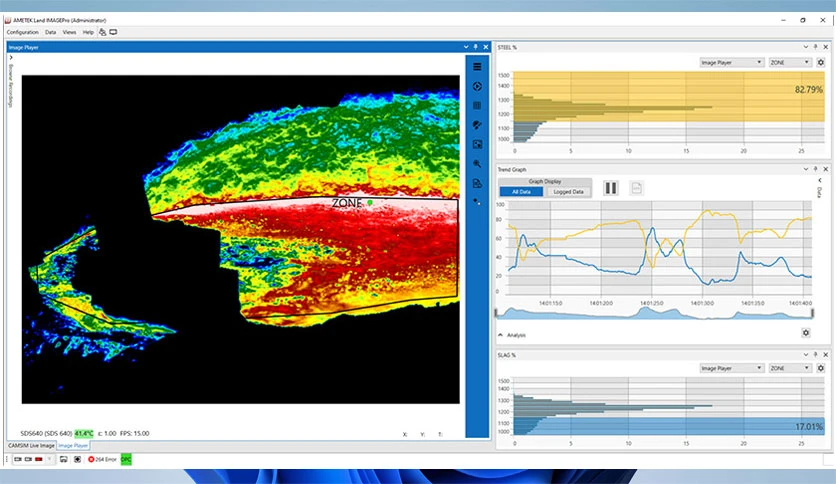Click the save image icon in bottom toolbar
This screenshot has height=484, width=836.
pos(63,459)
